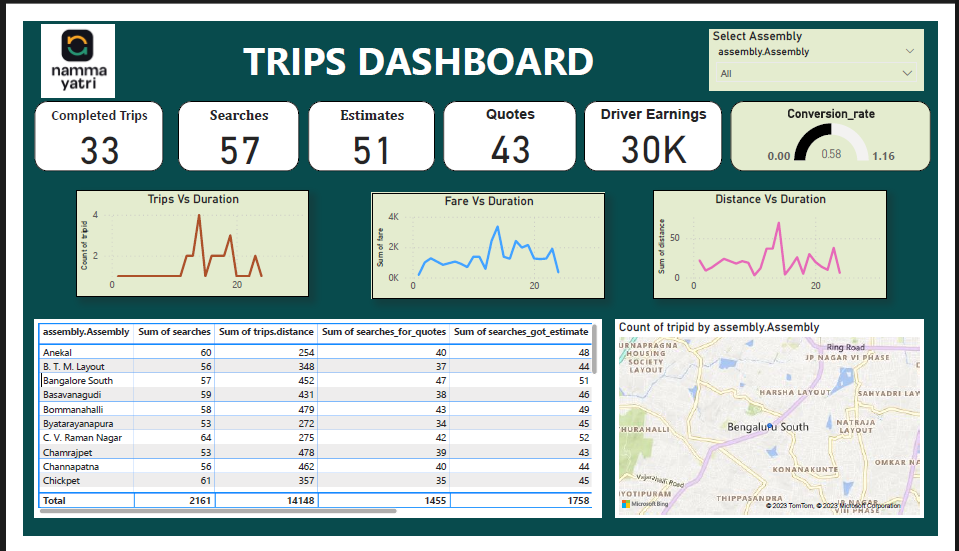959x551 pixels.
Task: Open the 'All' assembly dropdown
Action: coord(815,73)
